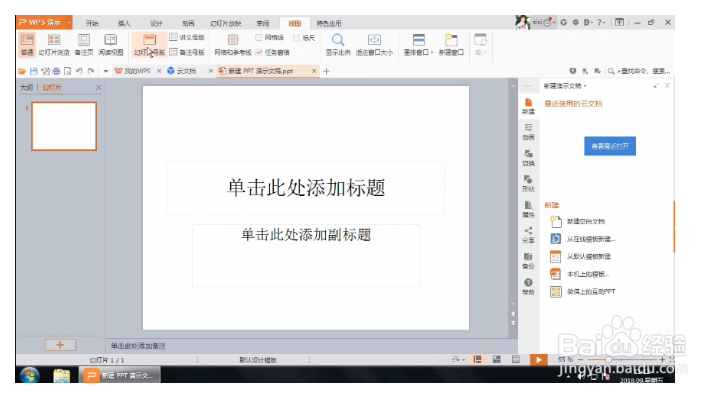The width and height of the screenshot is (728, 394).
Task: Open Notes Page (备注页) view
Action: point(84,45)
